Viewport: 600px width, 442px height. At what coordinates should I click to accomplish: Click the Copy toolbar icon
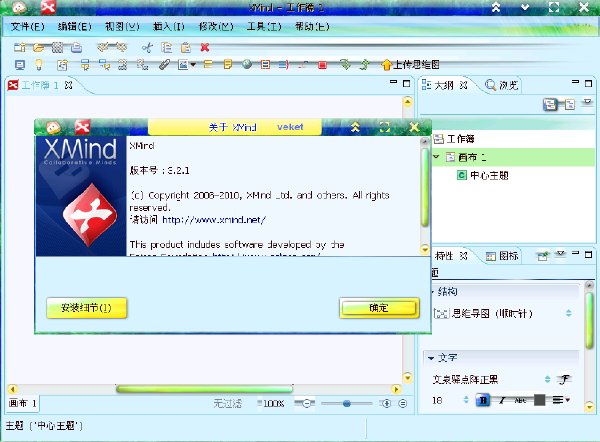point(166,47)
